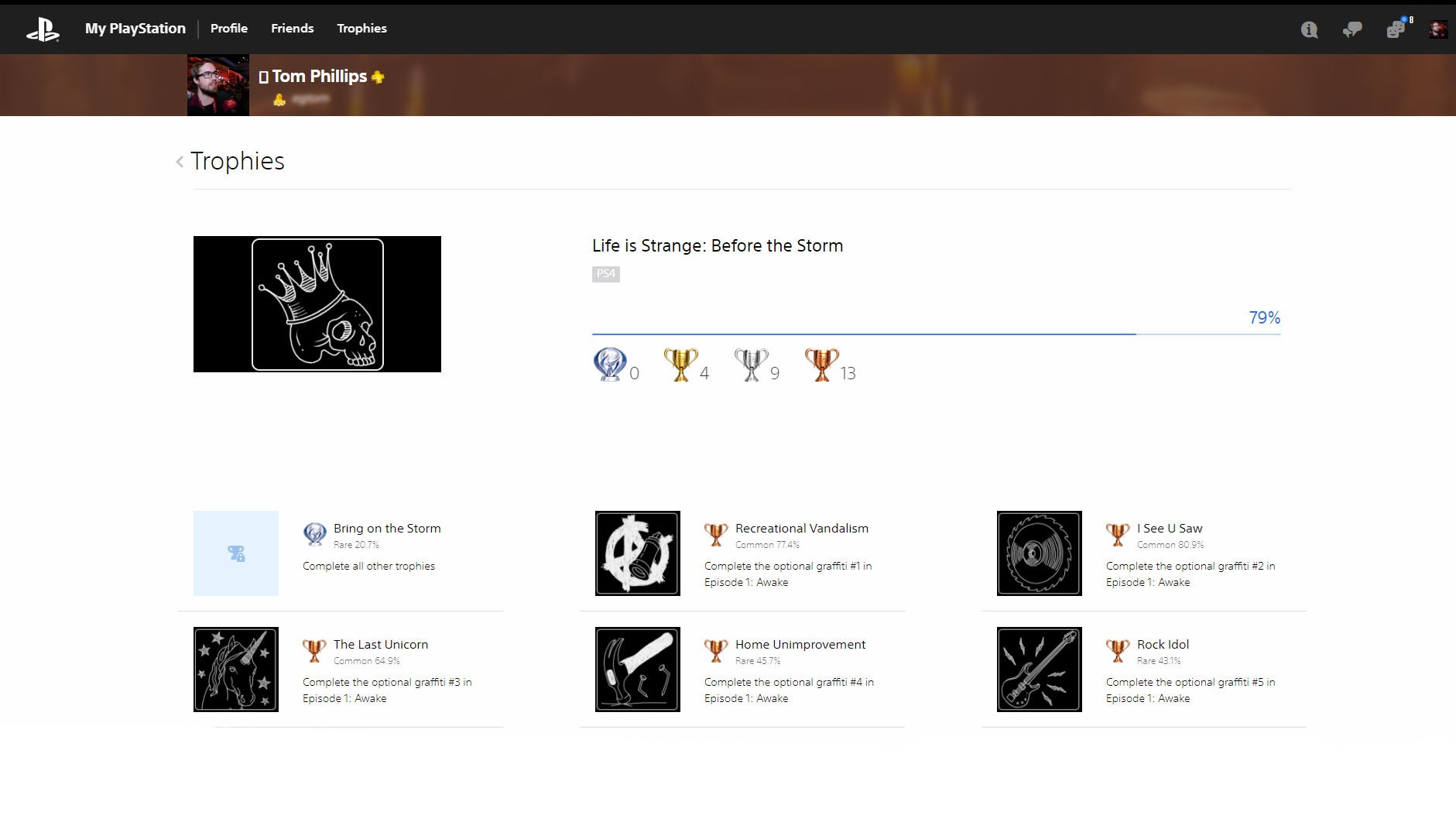Click the 'Common 80.9%' rarity label
Viewport: 1456px width, 822px height.
[x=1170, y=545]
